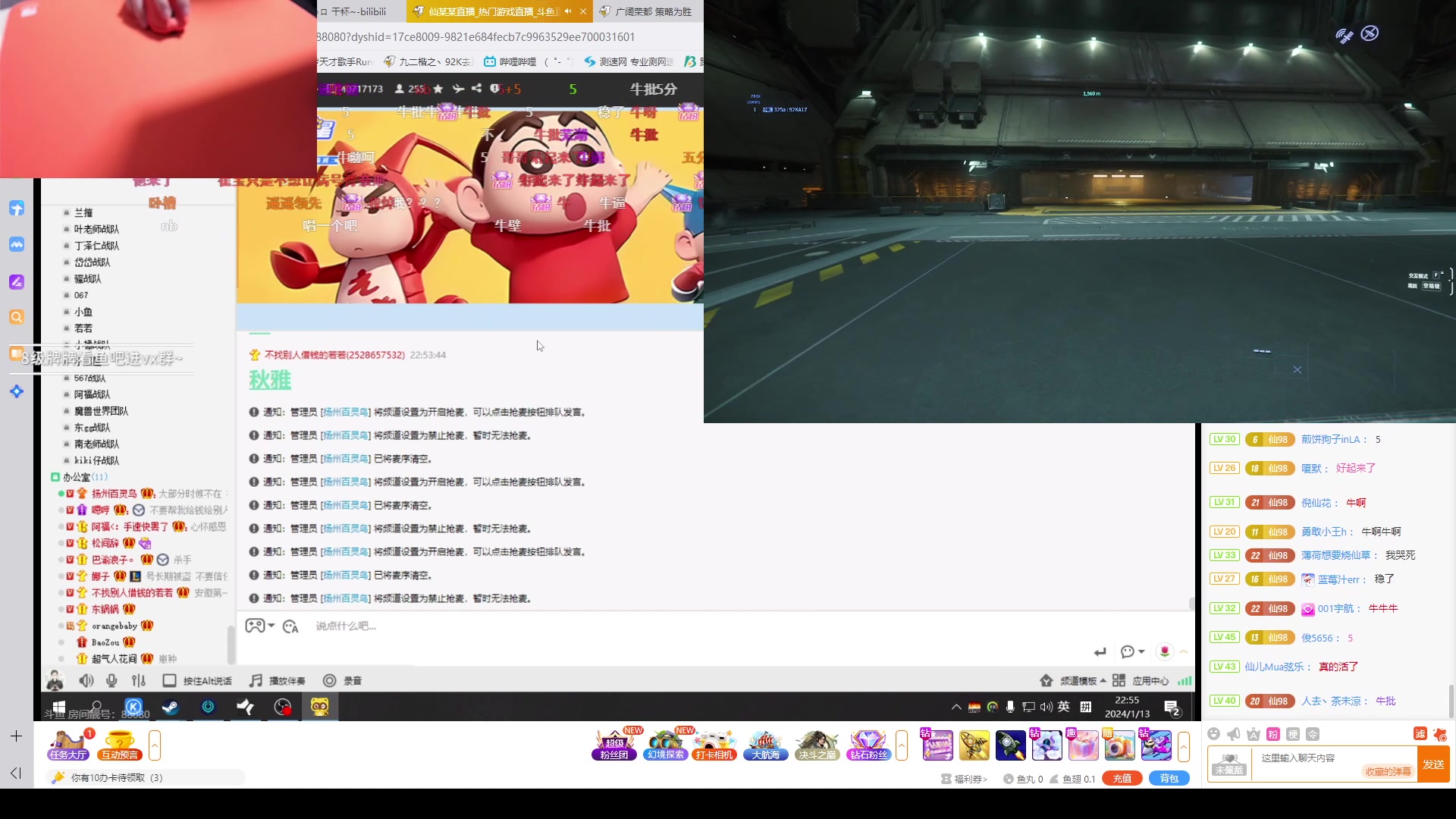Click the 充值 recharge button
1456x819 pixels.
click(x=1122, y=779)
